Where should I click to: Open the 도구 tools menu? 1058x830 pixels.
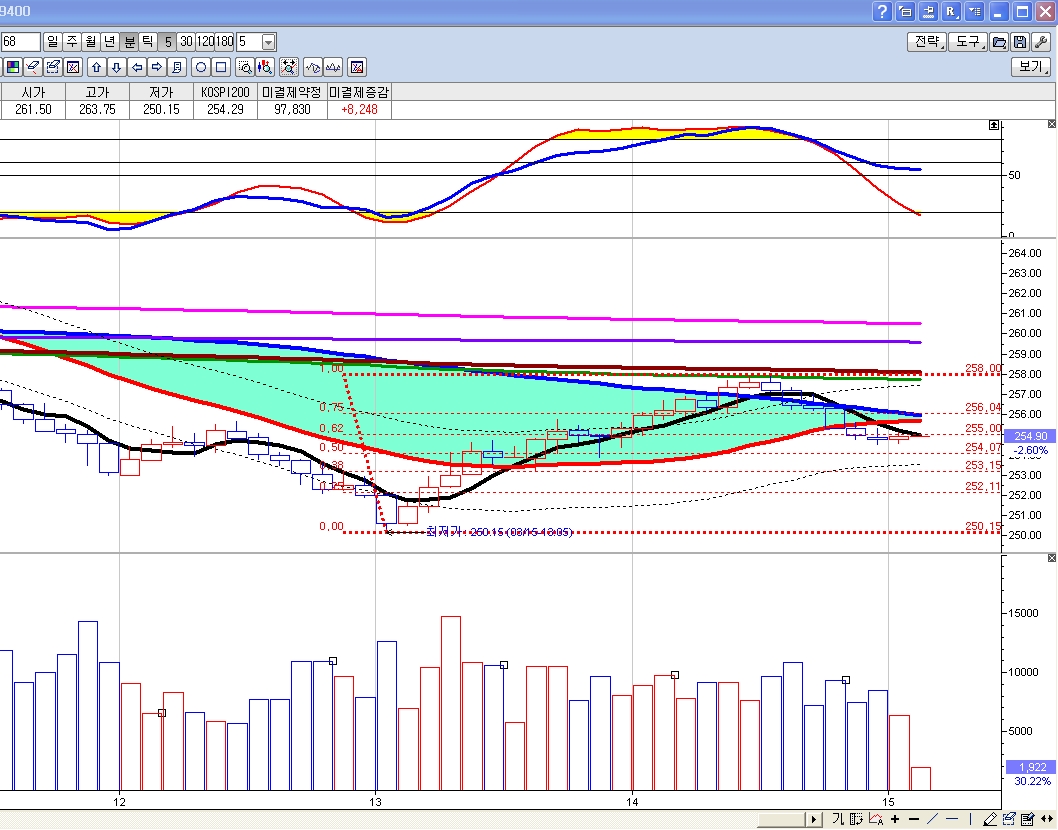(968, 42)
